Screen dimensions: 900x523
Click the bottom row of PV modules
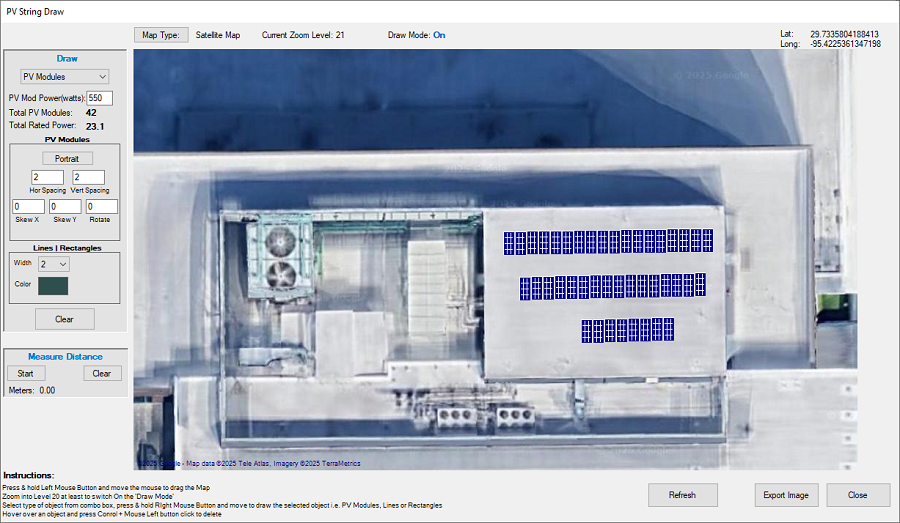(x=627, y=331)
